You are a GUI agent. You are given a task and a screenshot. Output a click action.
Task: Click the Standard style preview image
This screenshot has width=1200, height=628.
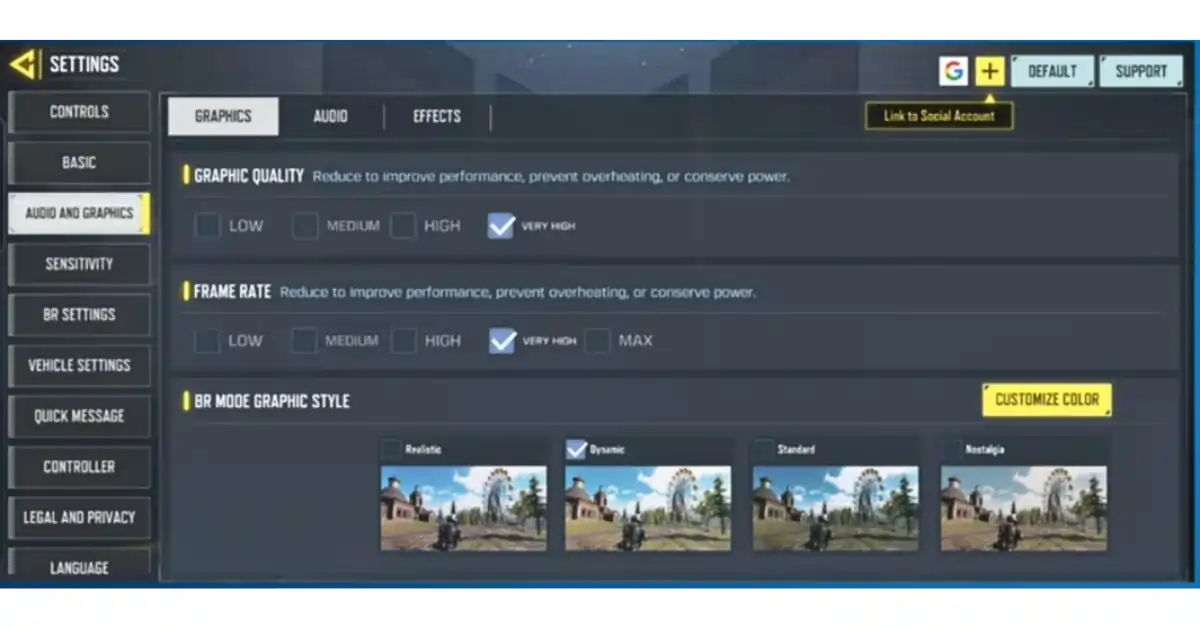tap(836, 508)
